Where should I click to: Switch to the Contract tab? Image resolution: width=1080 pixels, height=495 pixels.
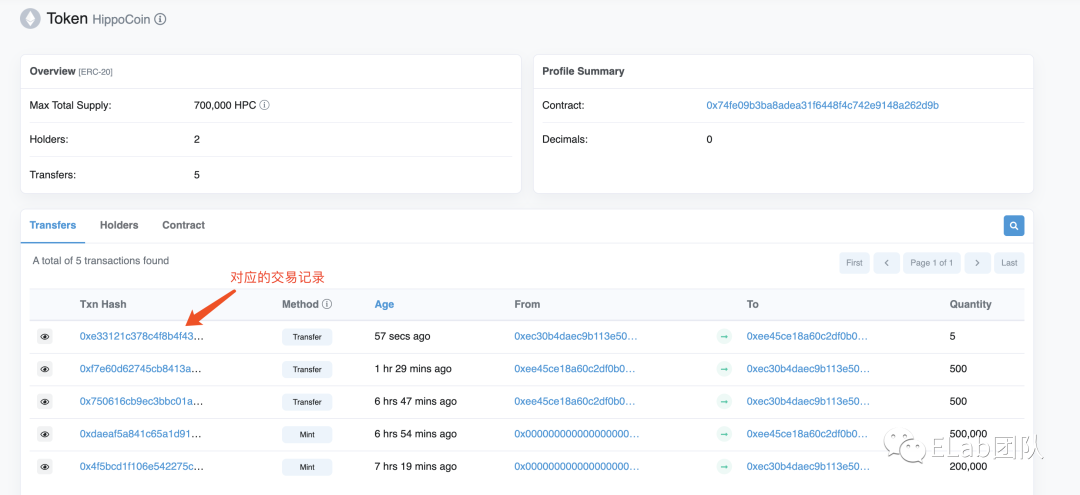click(183, 225)
